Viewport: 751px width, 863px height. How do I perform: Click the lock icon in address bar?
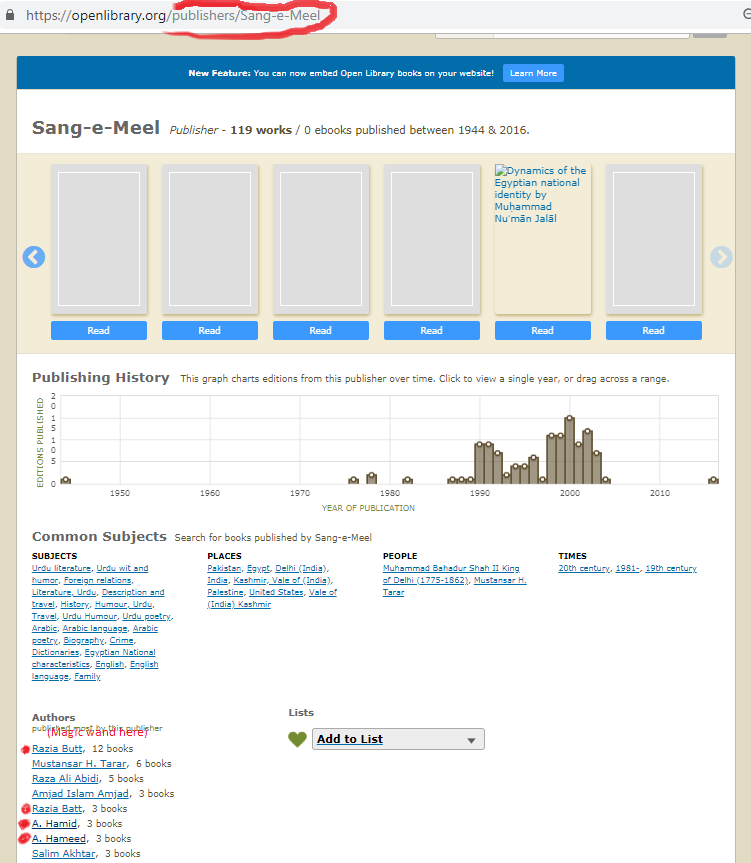[x=10, y=15]
